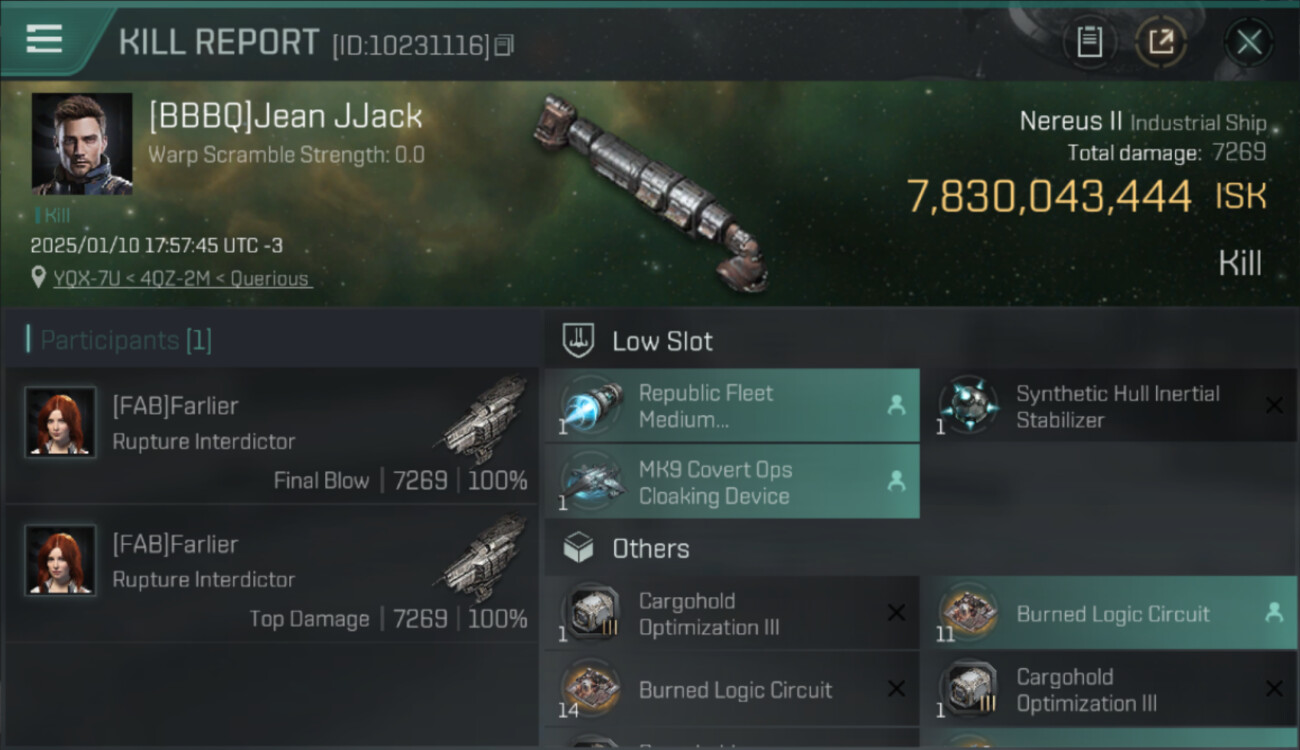Close the kill report window
Screen dimensions: 1300x750
pyautogui.click(x=1248, y=42)
